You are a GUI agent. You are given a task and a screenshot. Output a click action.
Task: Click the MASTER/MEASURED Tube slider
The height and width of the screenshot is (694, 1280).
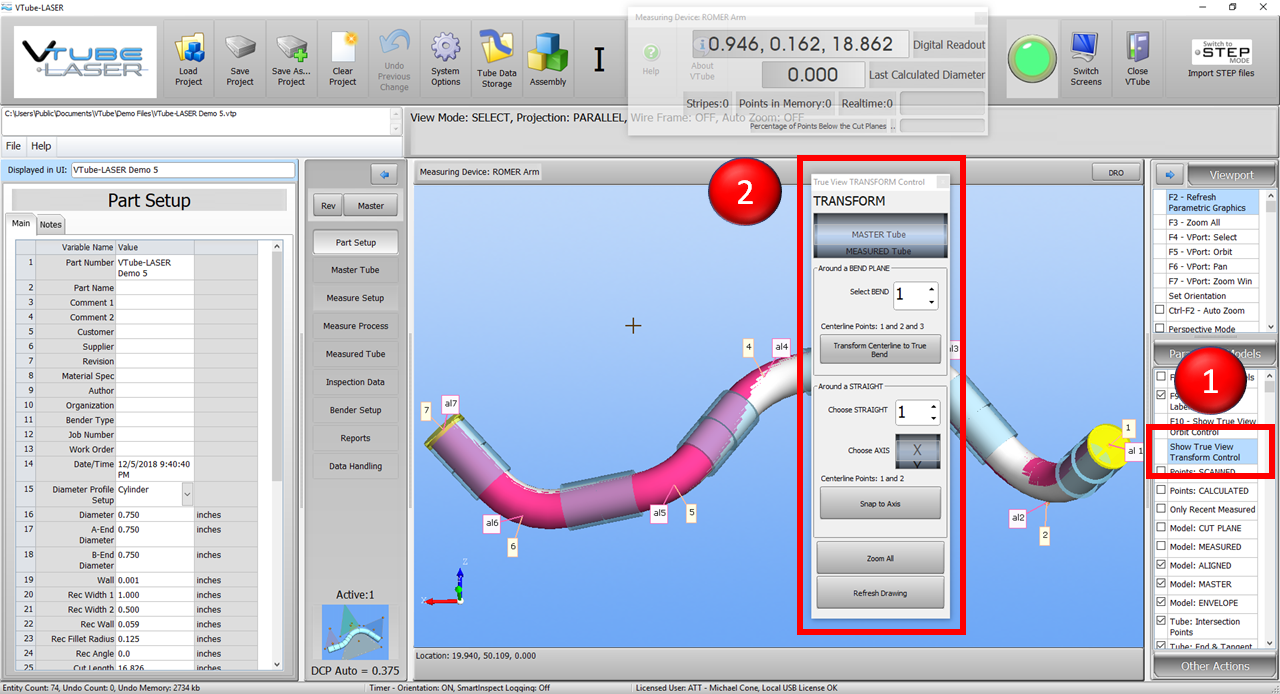tap(880, 242)
